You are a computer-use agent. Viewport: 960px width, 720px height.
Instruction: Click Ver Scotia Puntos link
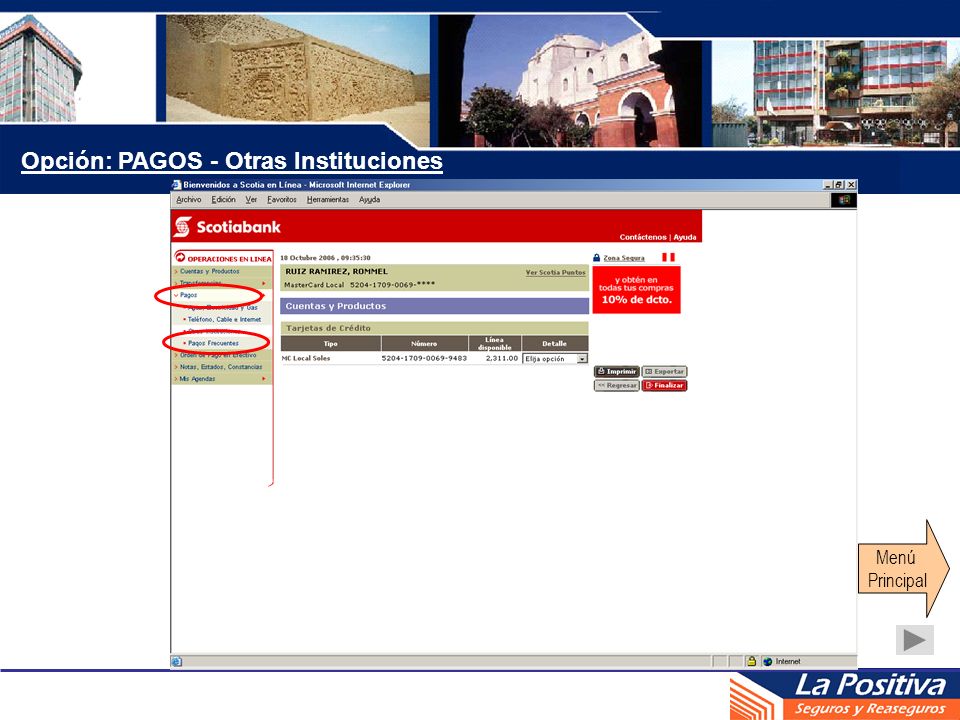555,272
